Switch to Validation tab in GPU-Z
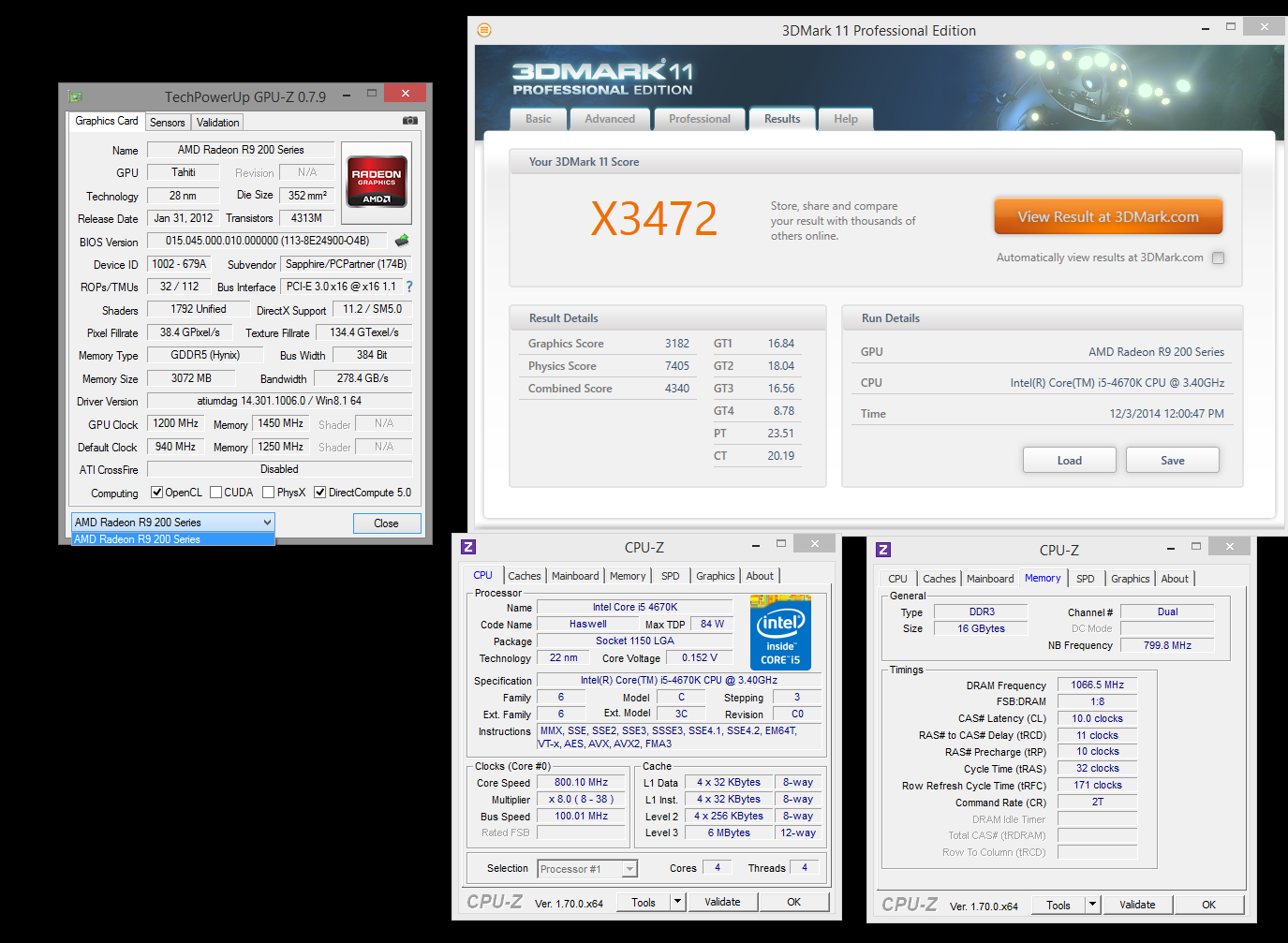1288x943 pixels. pos(218,123)
